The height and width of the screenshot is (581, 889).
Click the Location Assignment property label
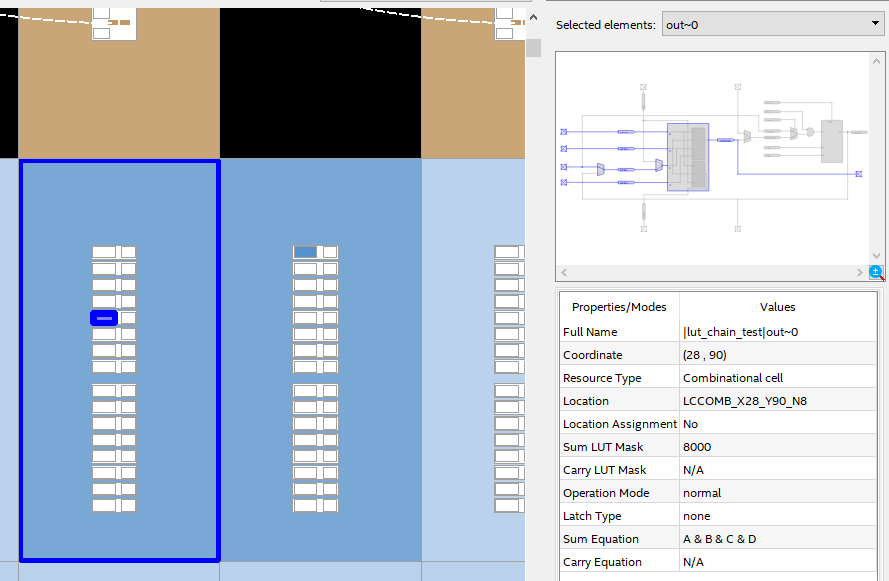(620, 424)
